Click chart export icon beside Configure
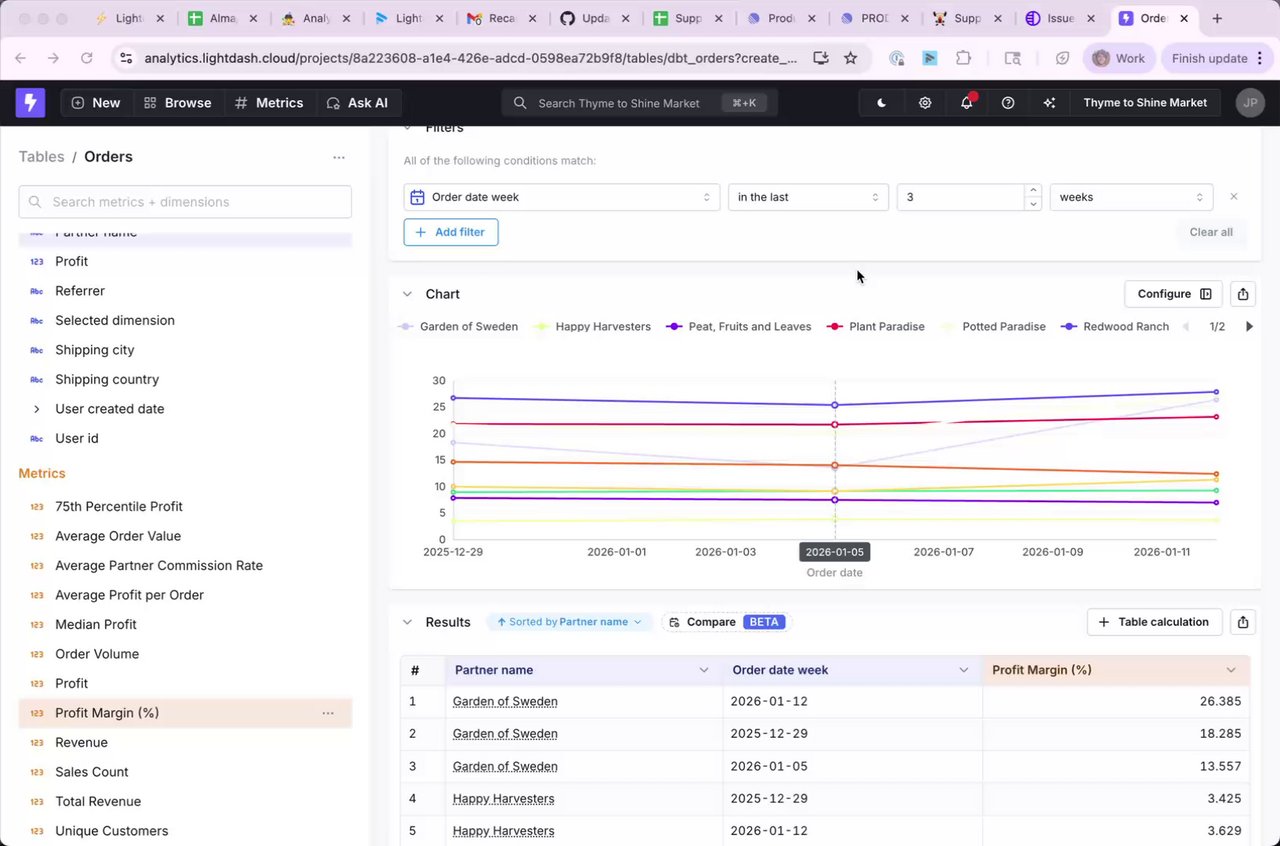1280x846 pixels. tap(1242, 294)
